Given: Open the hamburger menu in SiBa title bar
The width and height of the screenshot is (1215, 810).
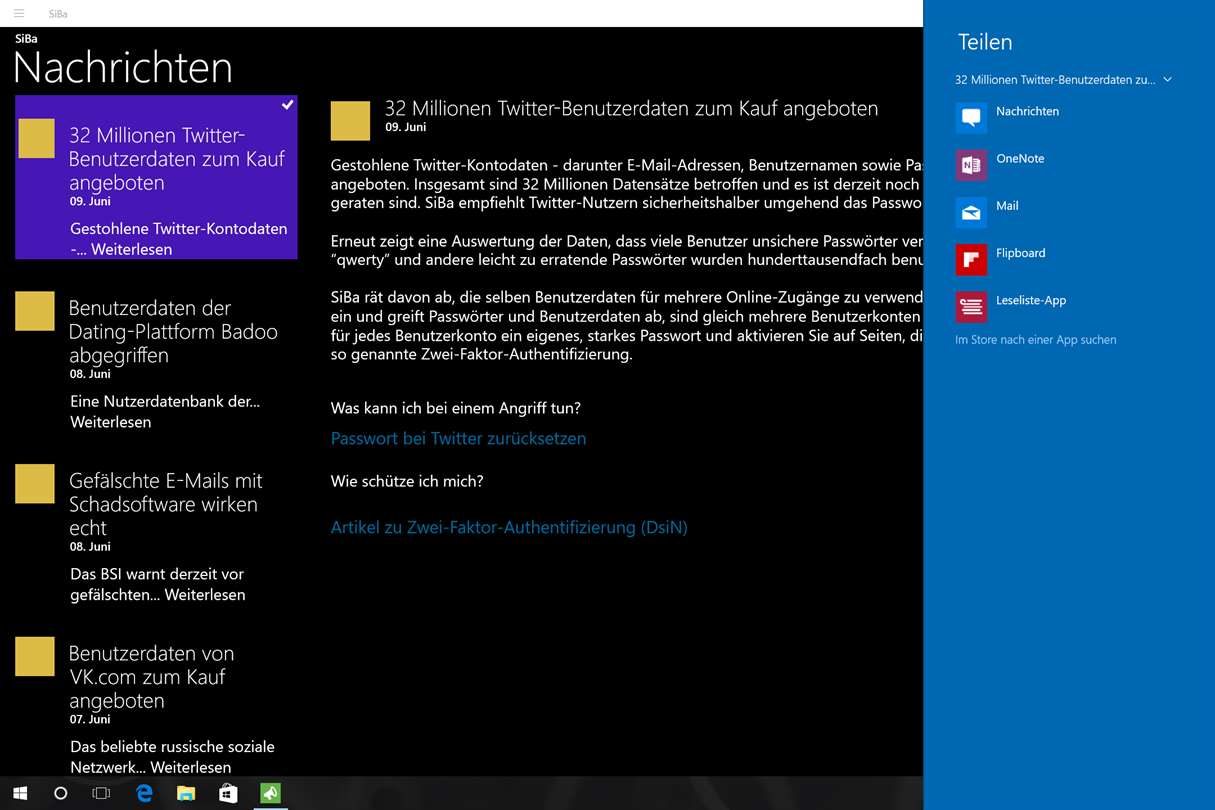Looking at the screenshot, I should pos(19,13).
